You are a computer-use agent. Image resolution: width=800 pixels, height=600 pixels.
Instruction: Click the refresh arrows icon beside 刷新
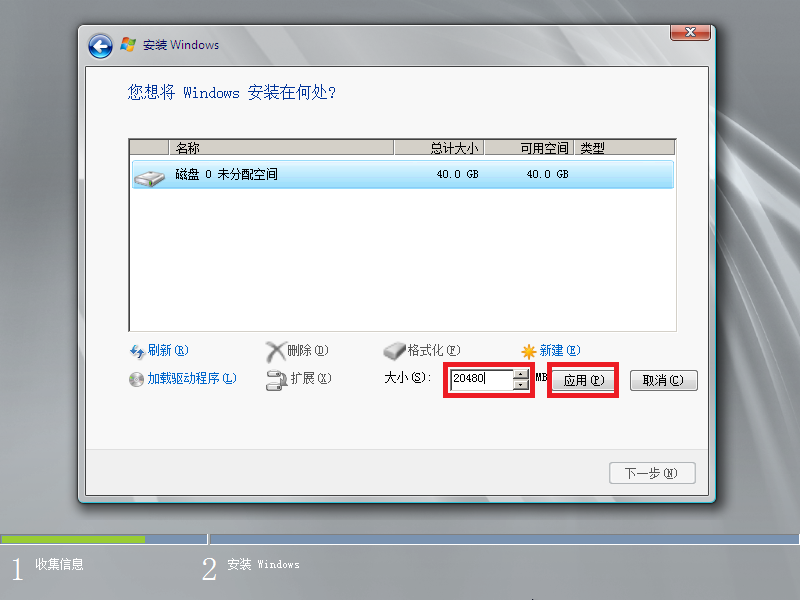point(137,351)
